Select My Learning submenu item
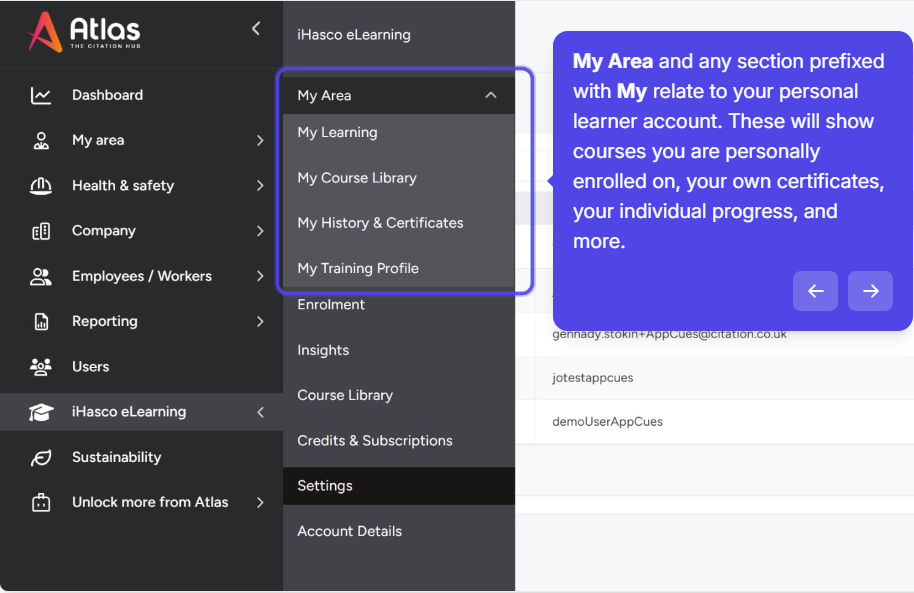Screen dimensions: 914x593 click(x=338, y=132)
